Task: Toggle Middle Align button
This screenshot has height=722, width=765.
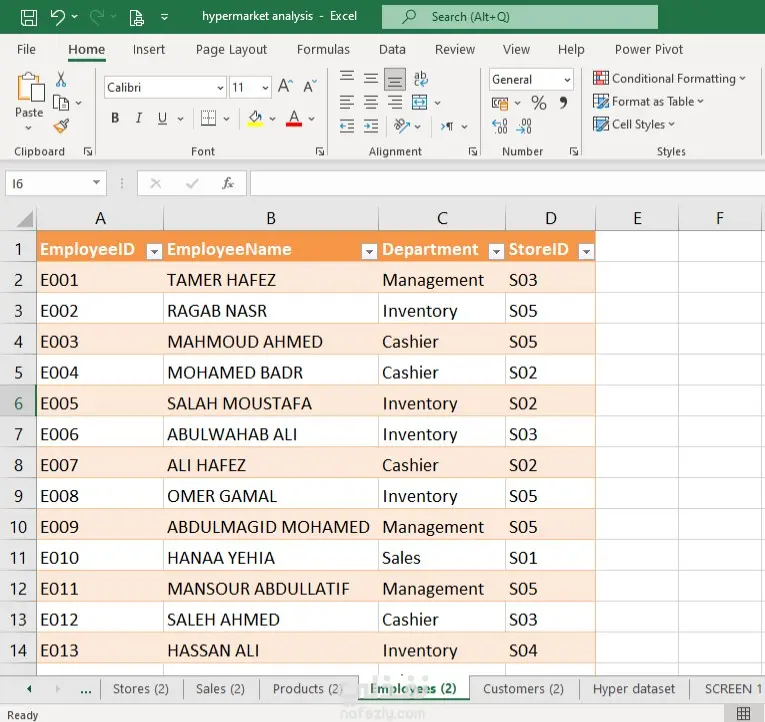Action: coord(371,78)
